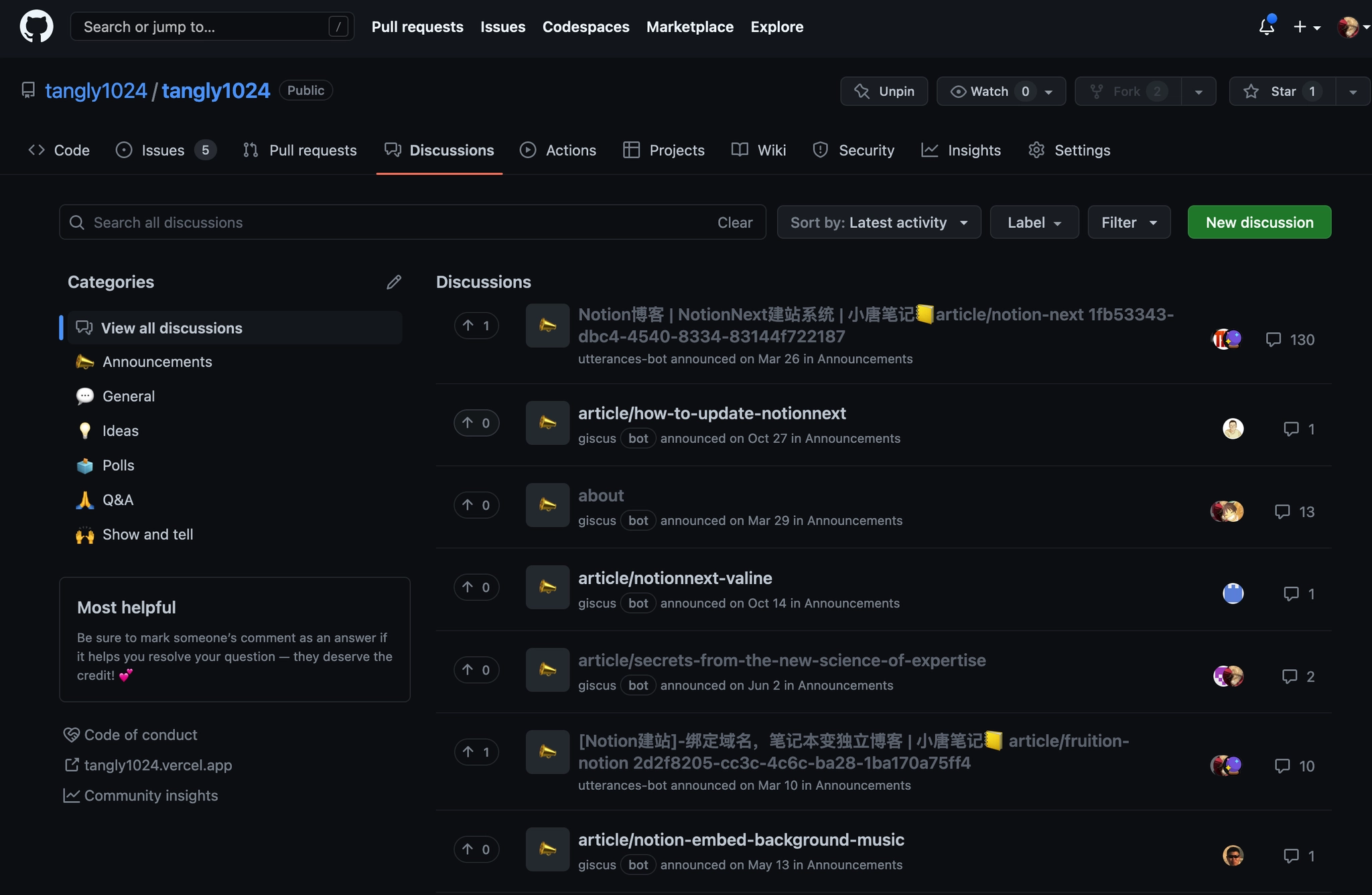Screen dimensions: 1372x895
Task: Click the megaphone icon beside the about discussion
Action: pos(547,505)
